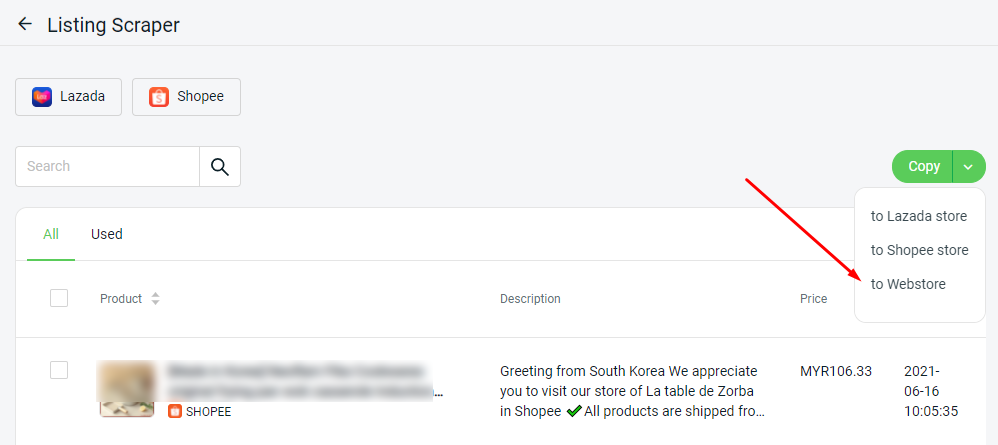Choose "to Shopee store" option
The width and height of the screenshot is (998, 445).
919,250
